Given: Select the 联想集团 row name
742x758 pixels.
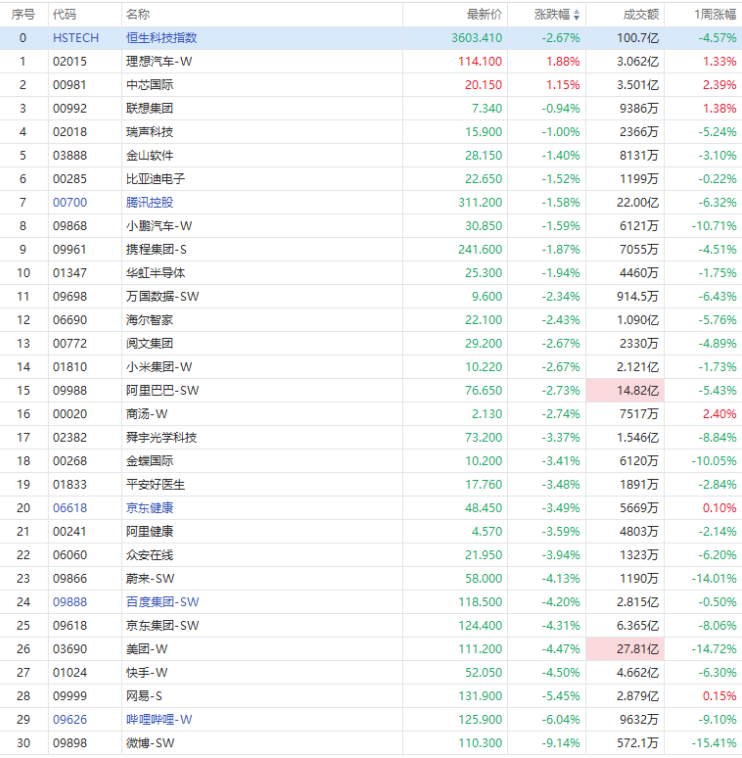Looking at the screenshot, I should 149,108.
